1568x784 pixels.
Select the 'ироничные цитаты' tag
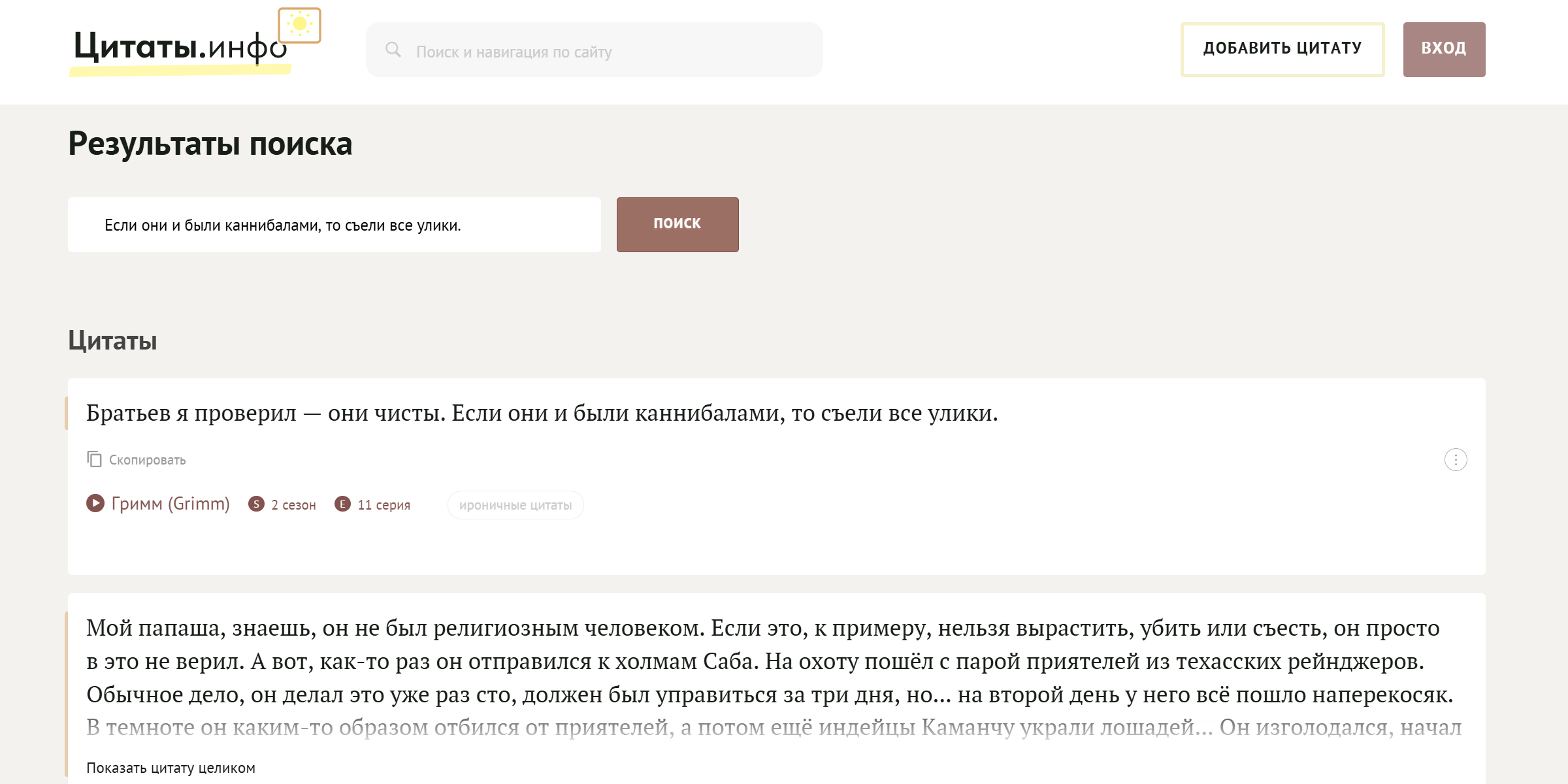click(x=515, y=504)
